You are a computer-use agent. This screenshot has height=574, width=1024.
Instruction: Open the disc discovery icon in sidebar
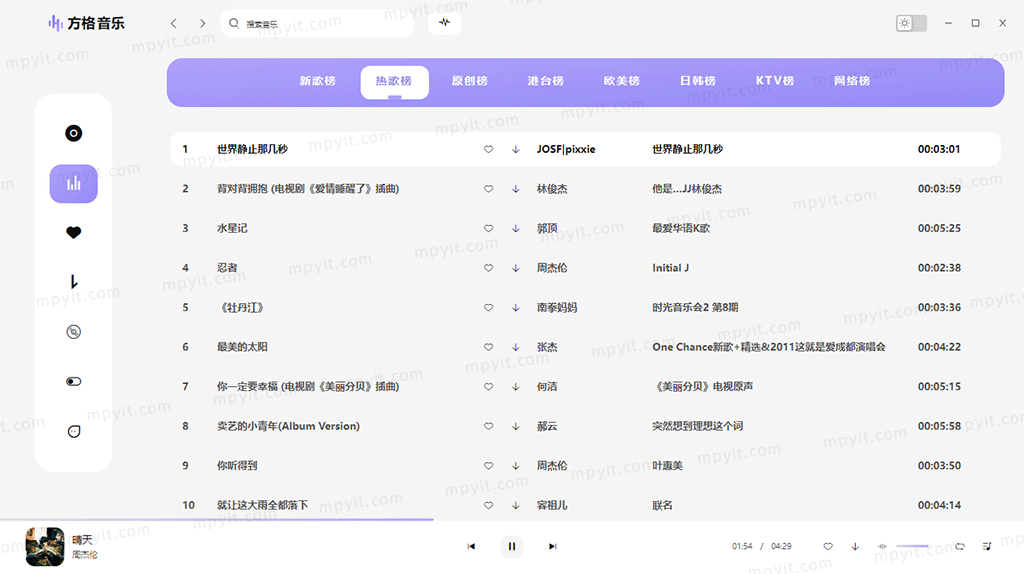(74, 133)
